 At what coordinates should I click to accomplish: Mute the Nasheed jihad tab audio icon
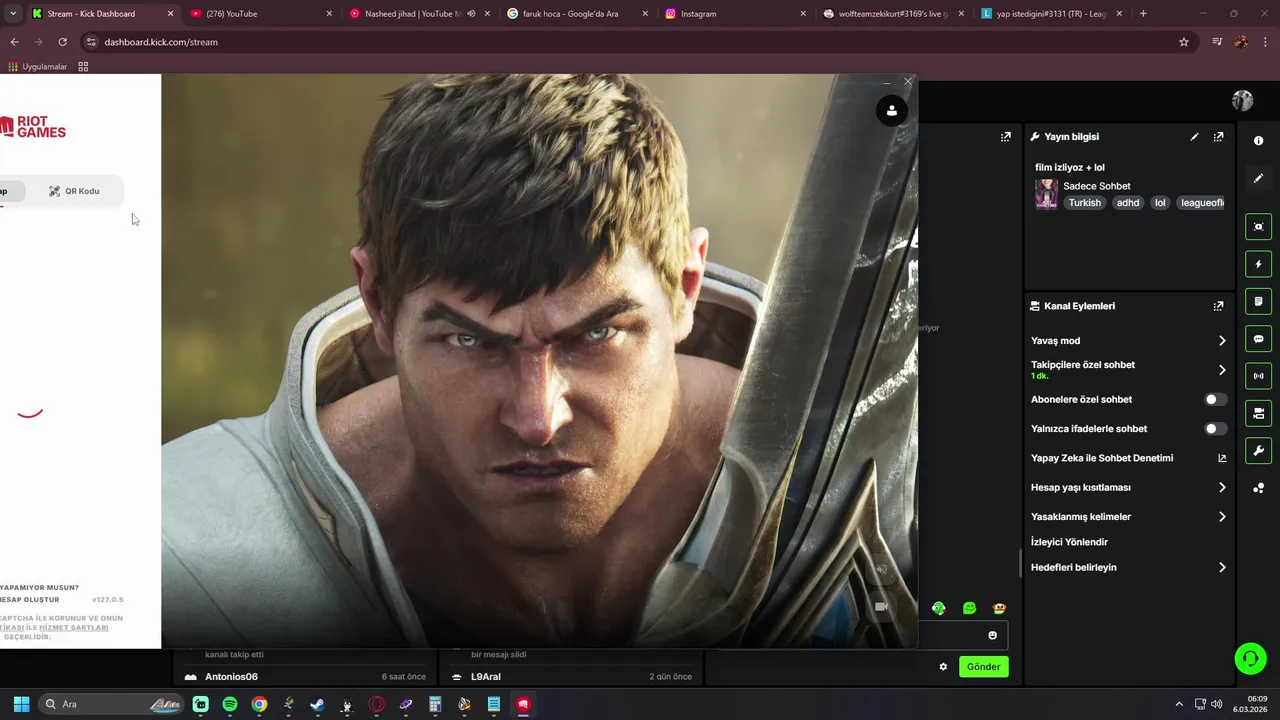click(470, 14)
